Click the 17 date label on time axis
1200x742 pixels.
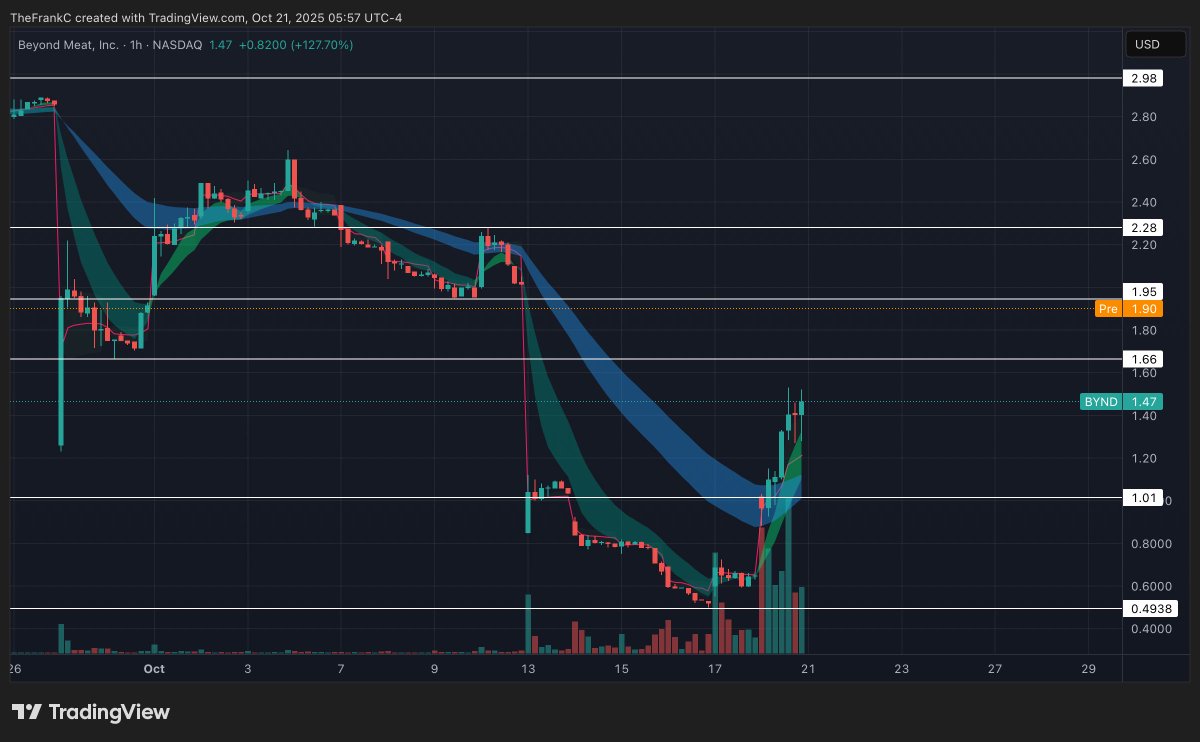coord(715,668)
